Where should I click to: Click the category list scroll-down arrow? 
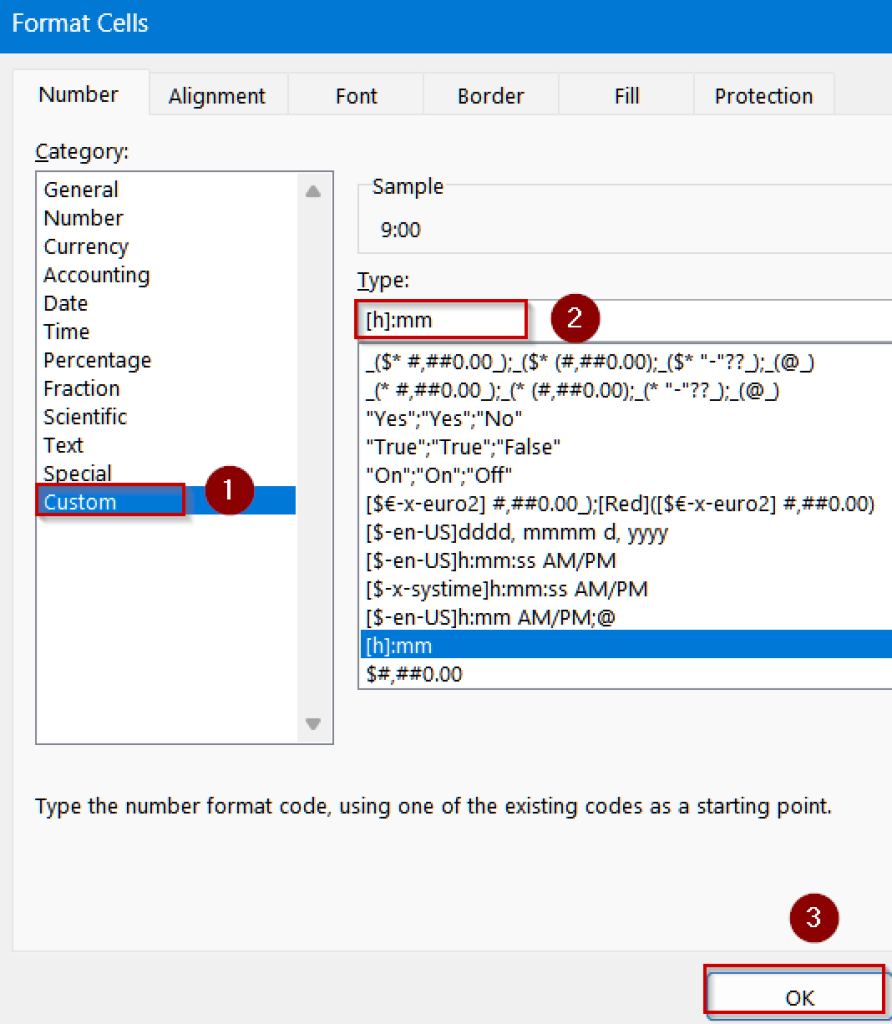(313, 724)
